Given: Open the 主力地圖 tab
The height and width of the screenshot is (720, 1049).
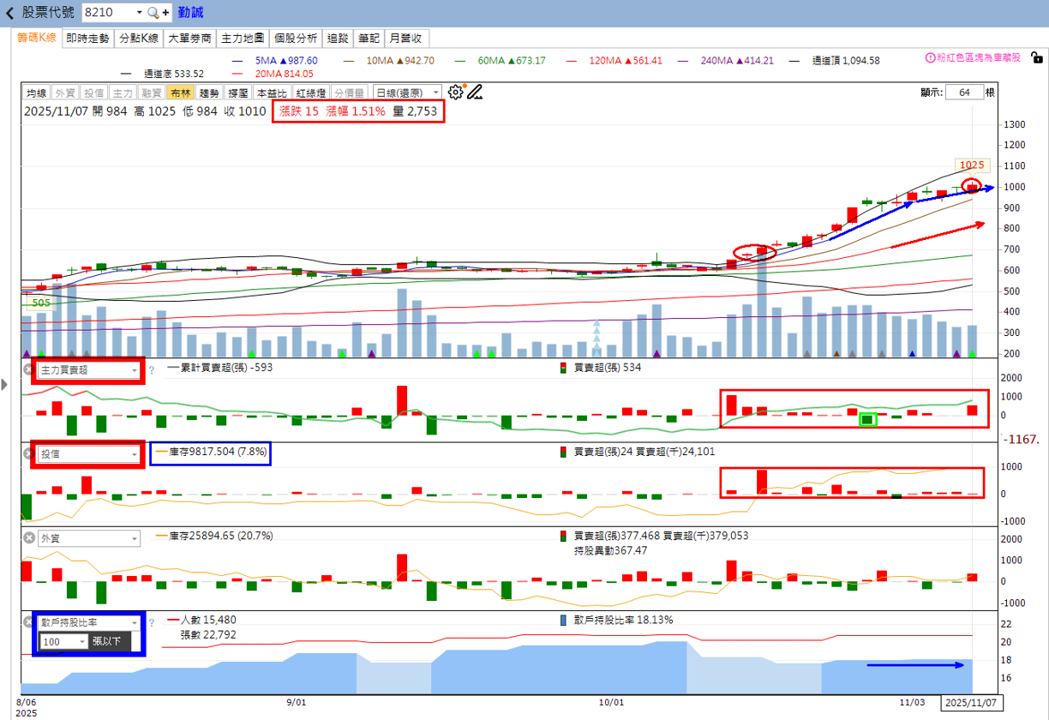Looking at the screenshot, I should [x=243, y=38].
